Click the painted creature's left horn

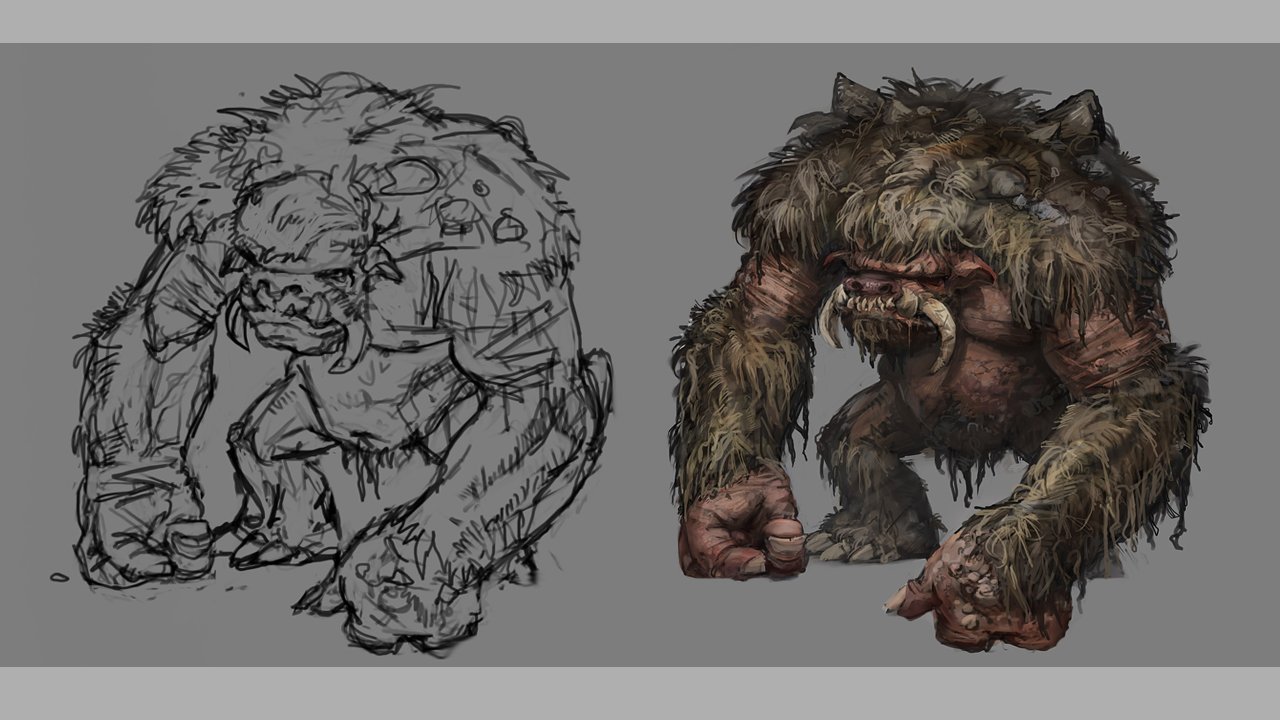[x=848, y=95]
